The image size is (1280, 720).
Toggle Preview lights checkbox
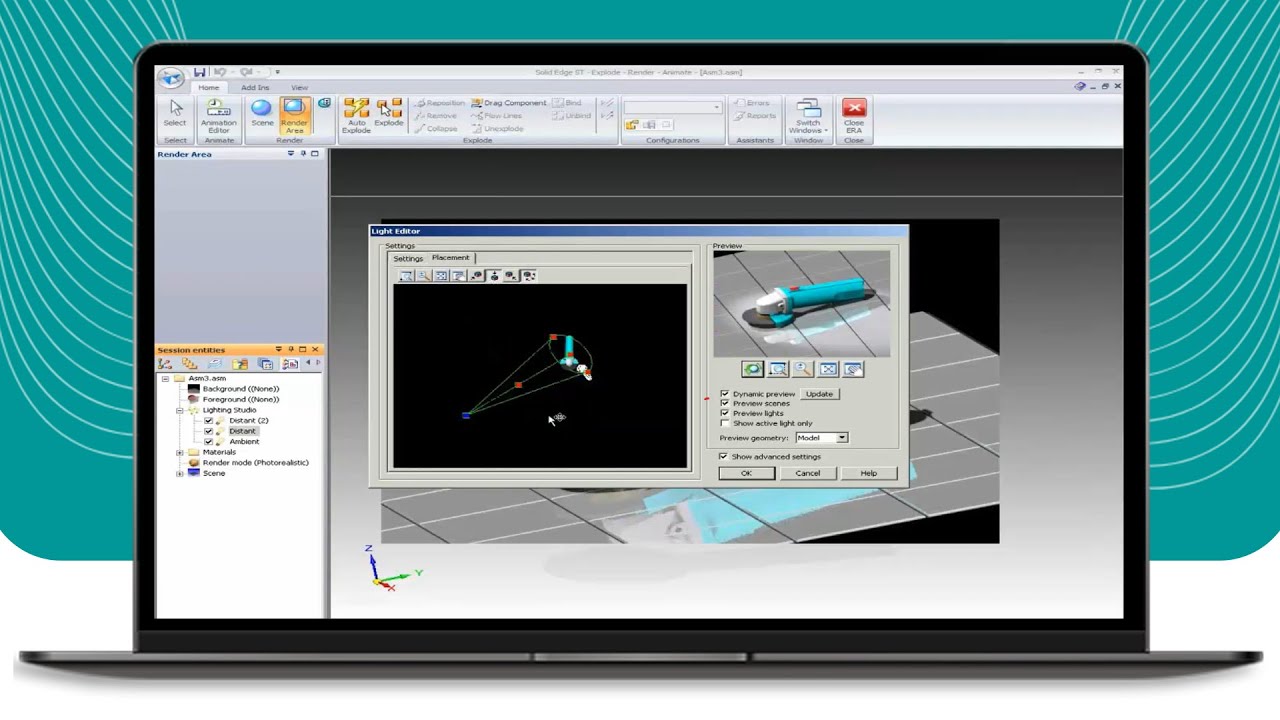click(725, 413)
